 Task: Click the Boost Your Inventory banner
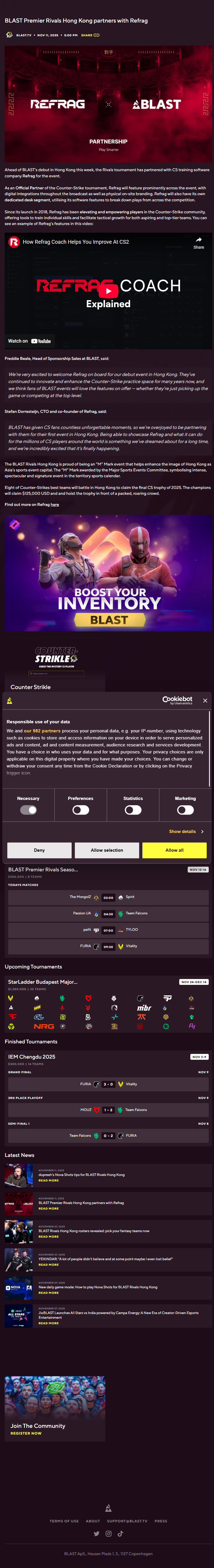(109, 573)
